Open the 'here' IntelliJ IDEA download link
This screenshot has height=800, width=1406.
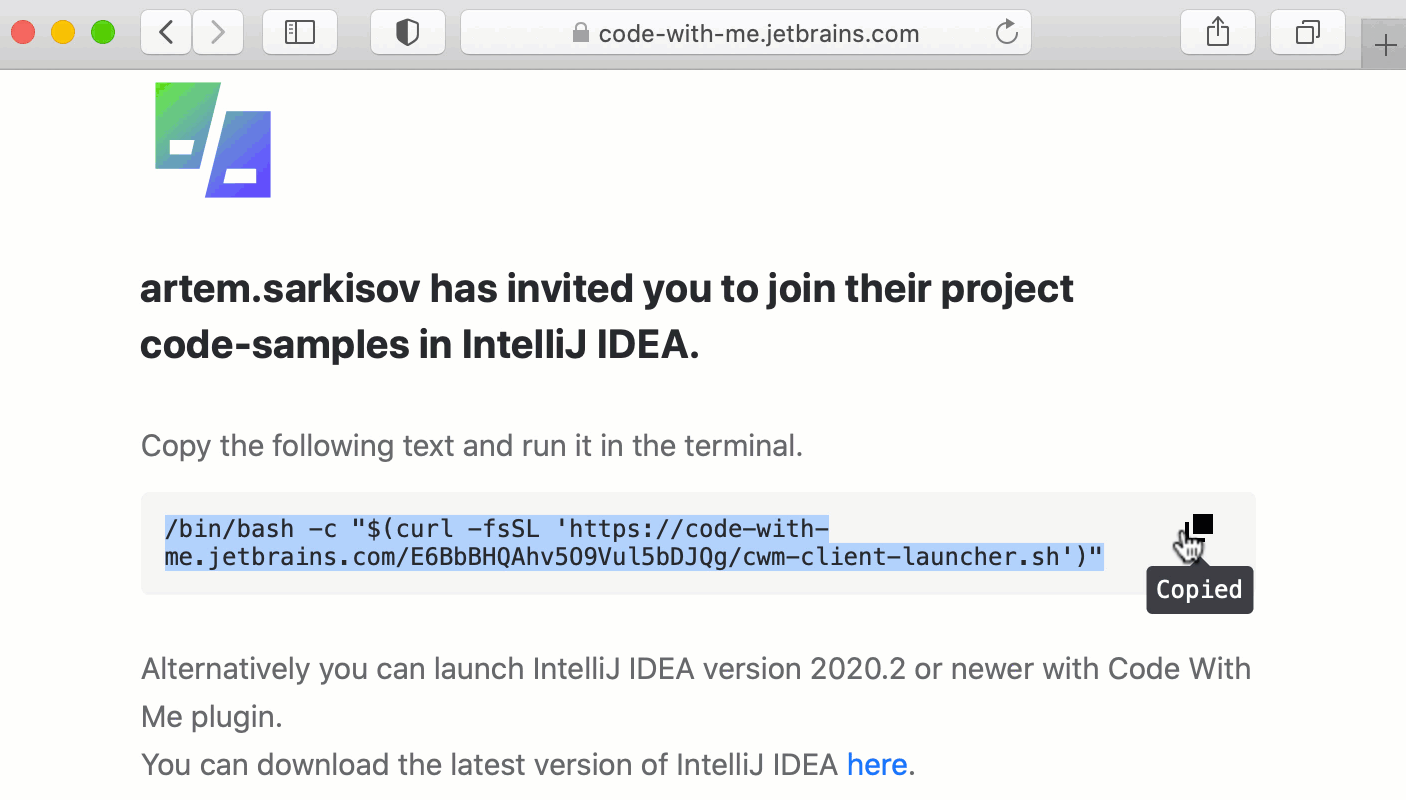pos(877,765)
